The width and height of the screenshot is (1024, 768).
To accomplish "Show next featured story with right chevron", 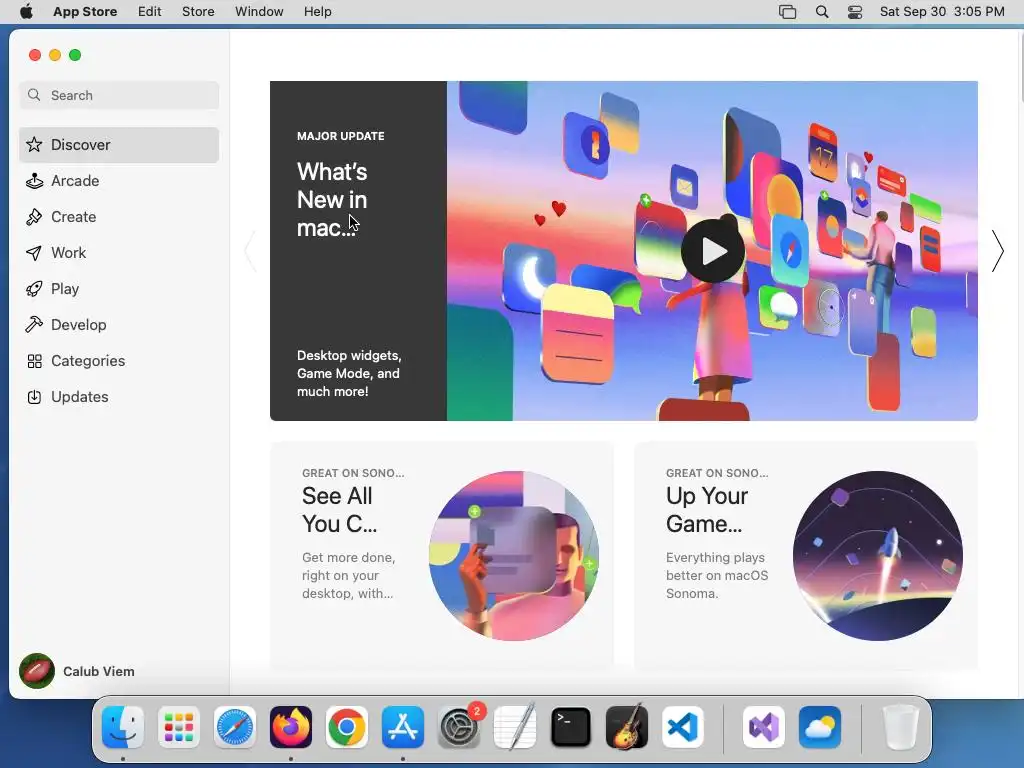I will 997,251.
